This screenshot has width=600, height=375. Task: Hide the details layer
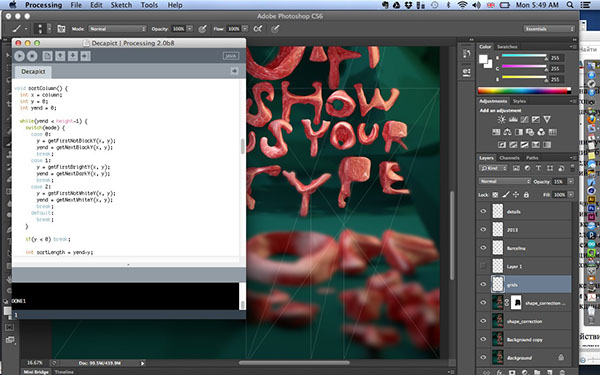(483, 211)
